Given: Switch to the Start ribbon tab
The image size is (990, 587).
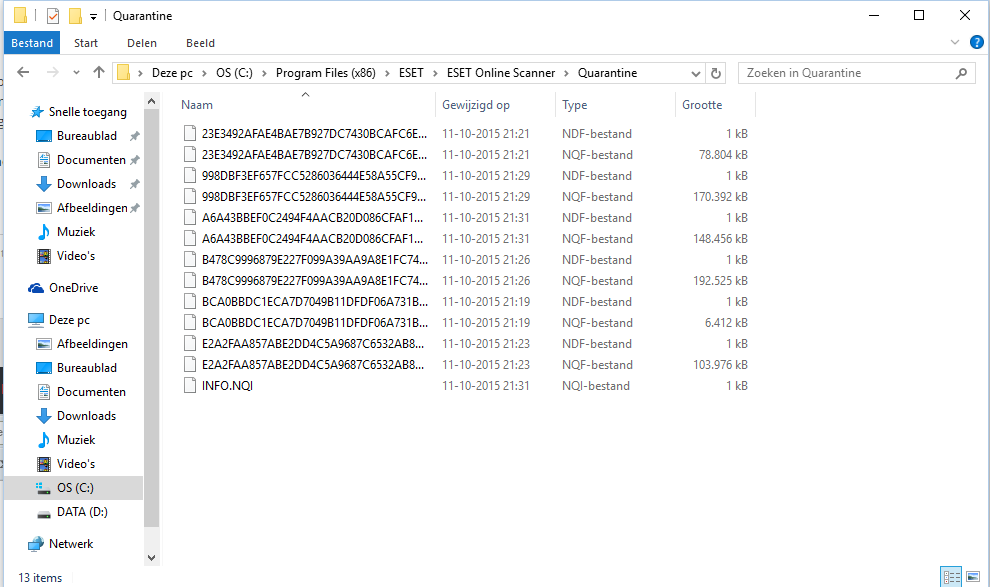Looking at the screenshot, I should (86, 43).
